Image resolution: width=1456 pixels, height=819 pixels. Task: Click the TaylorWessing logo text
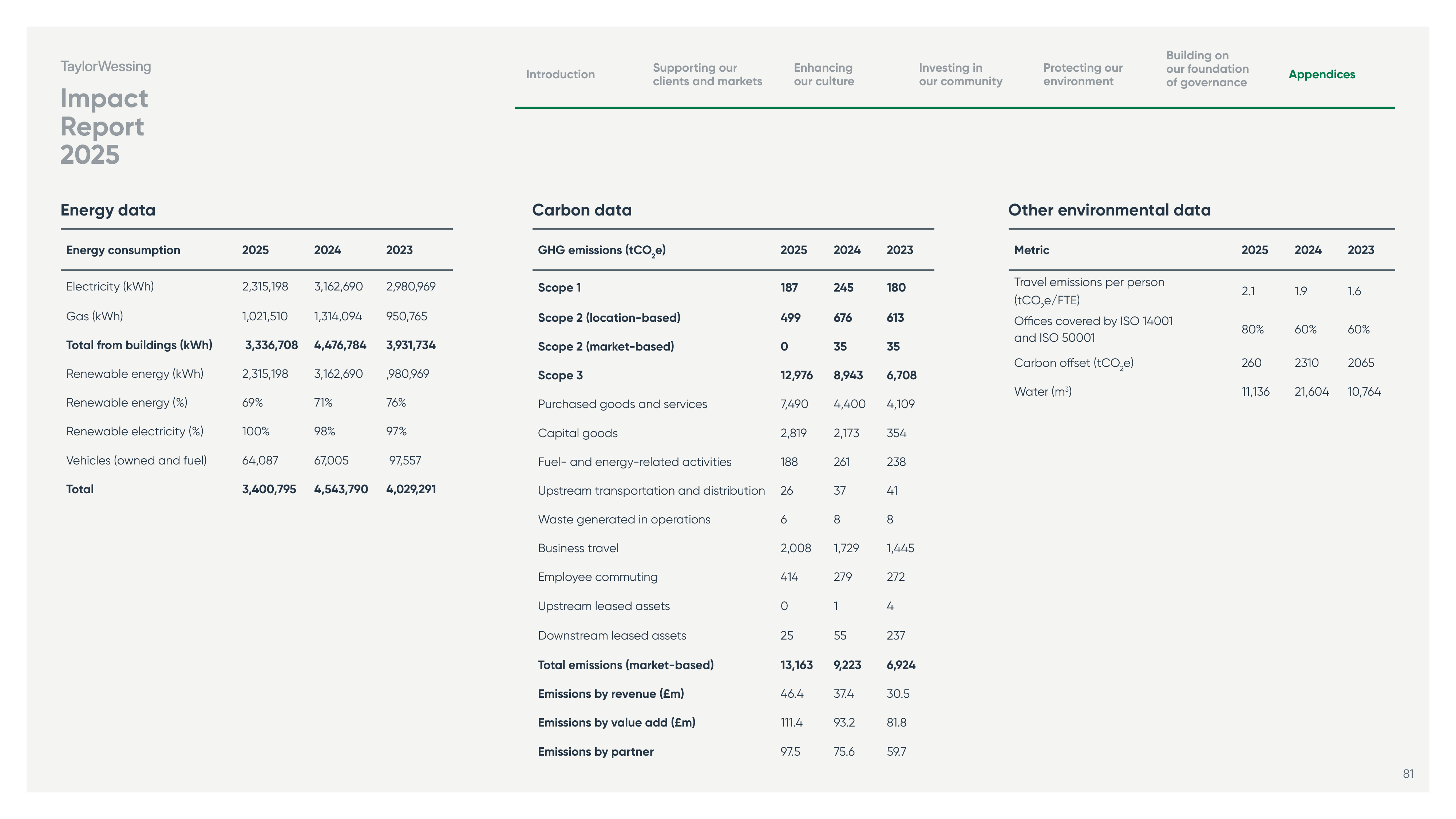click(106, 66)
